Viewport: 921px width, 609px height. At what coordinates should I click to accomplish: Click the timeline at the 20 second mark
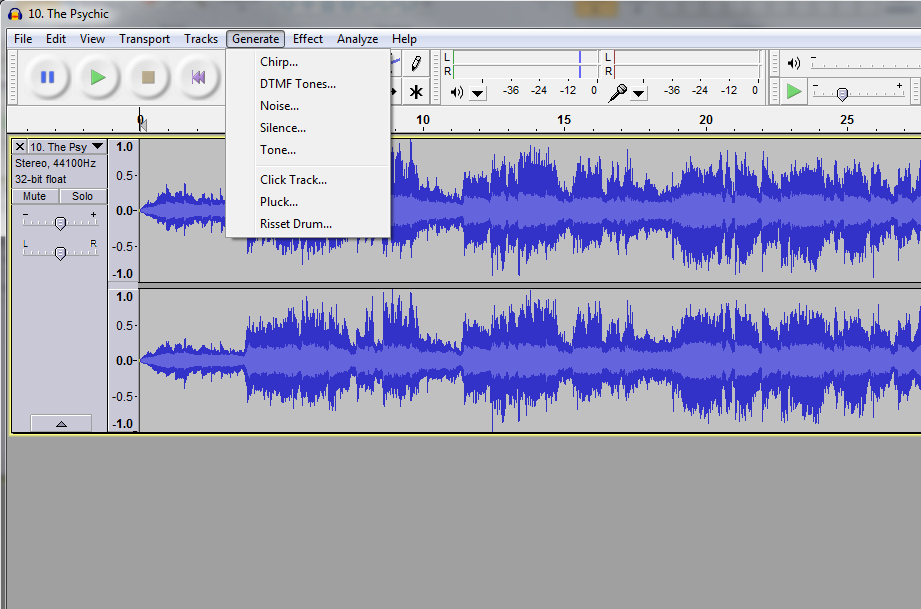point(705,120)
